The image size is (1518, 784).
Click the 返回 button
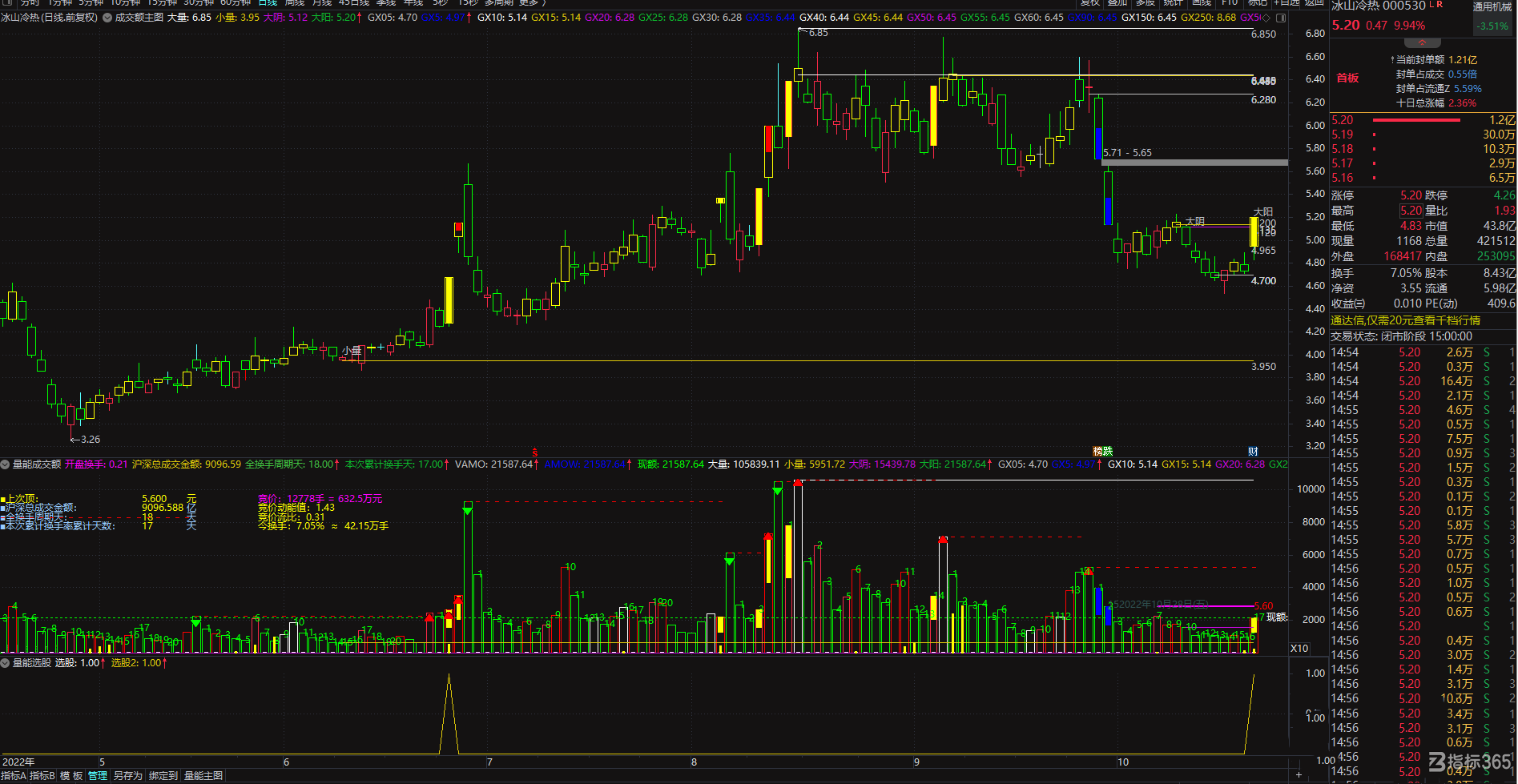[x=1314, y=3]
